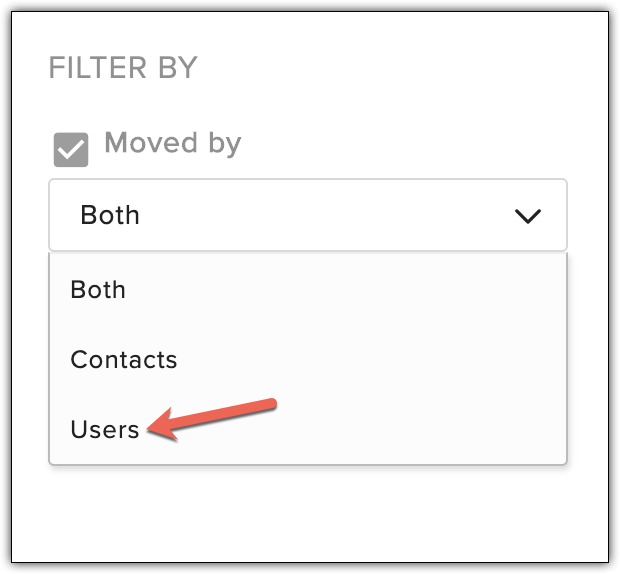
Task: Pick Both in the open options list
Action: pos(98,290)
